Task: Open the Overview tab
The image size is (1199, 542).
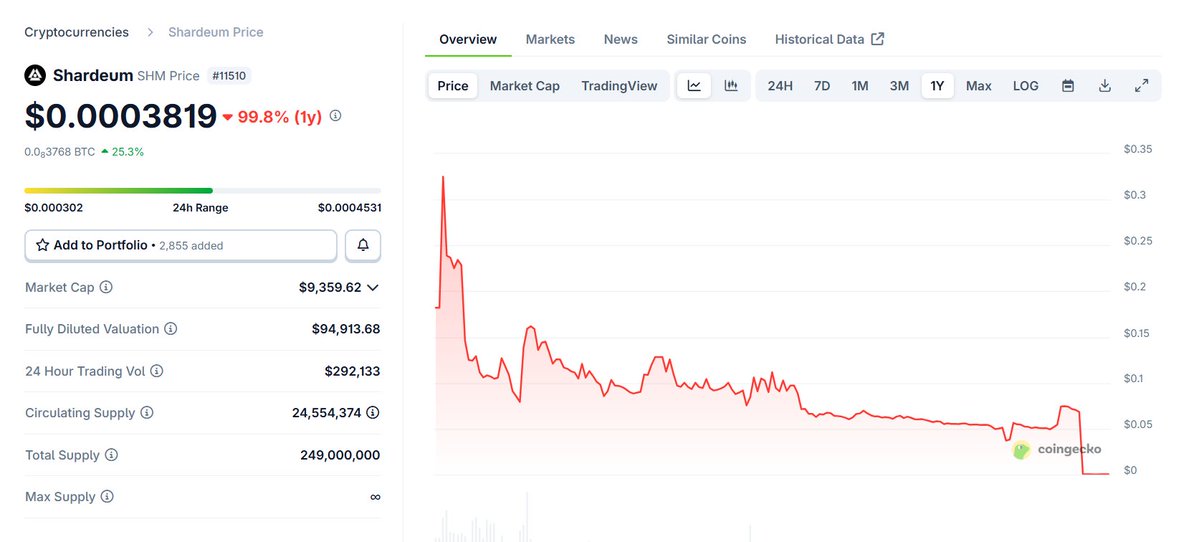Action: (468, 39)
